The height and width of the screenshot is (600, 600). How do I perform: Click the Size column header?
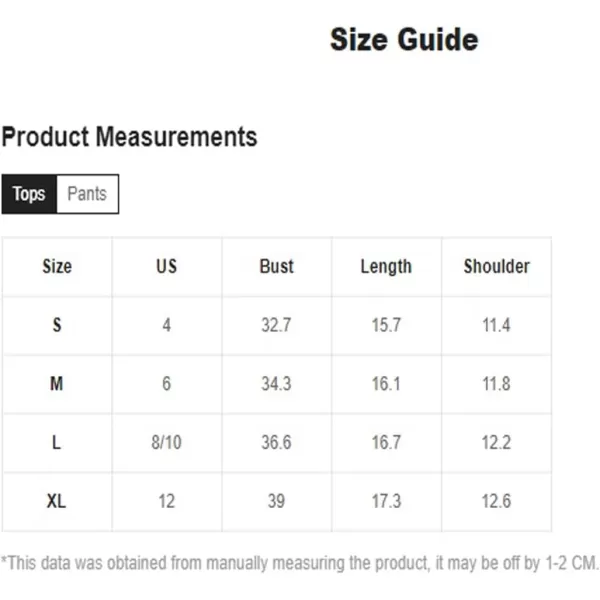coord(57,266)
